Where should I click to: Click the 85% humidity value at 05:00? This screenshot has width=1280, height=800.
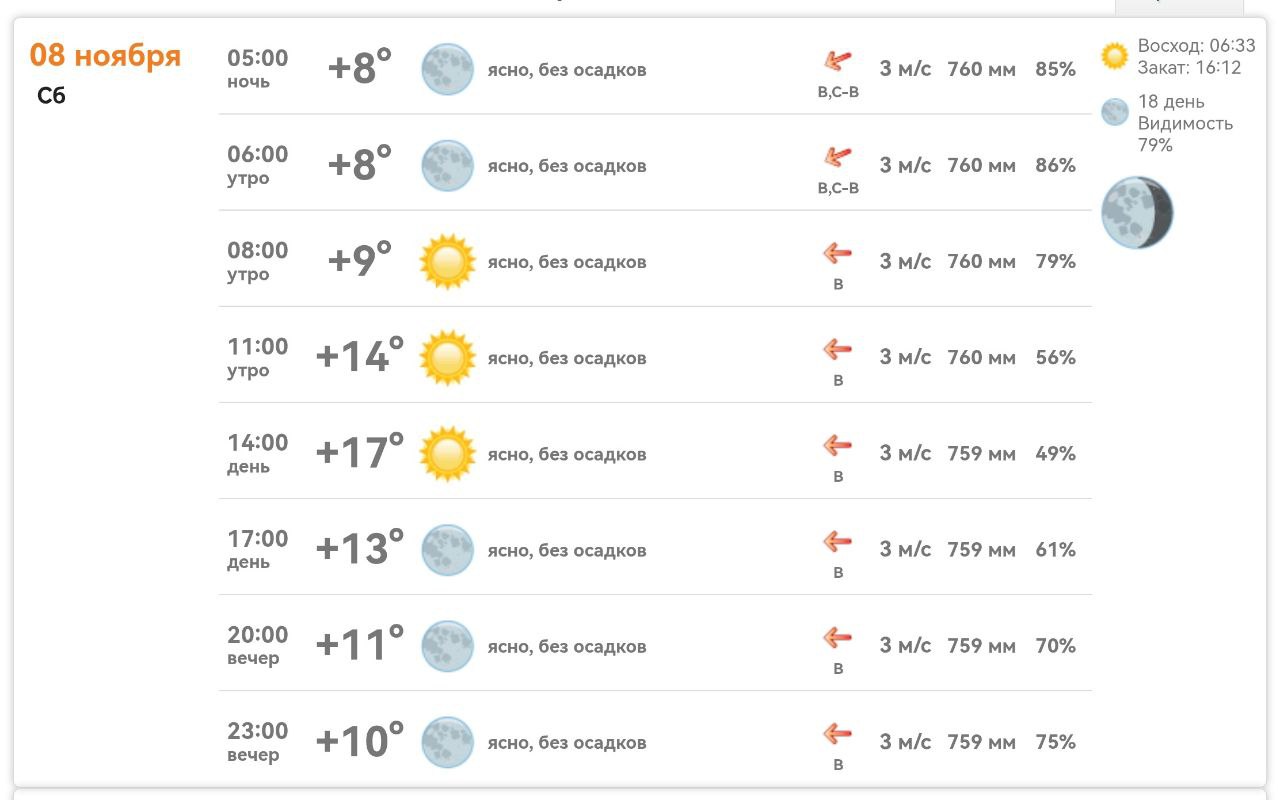coord(1055,69)
